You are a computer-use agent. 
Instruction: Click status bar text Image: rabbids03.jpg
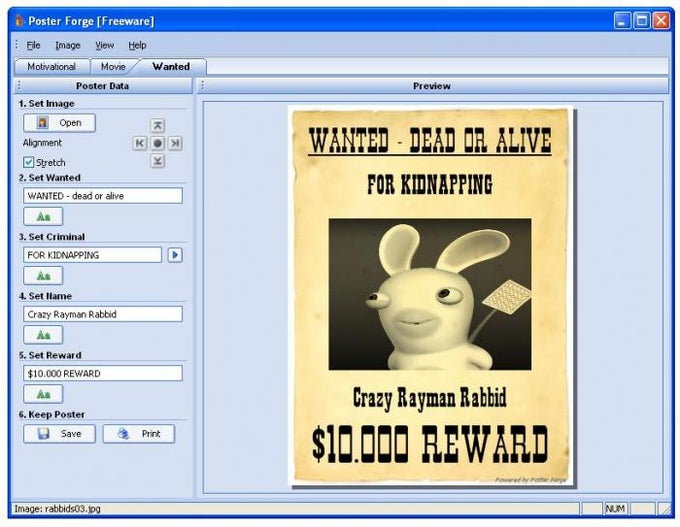pos(57,508)
